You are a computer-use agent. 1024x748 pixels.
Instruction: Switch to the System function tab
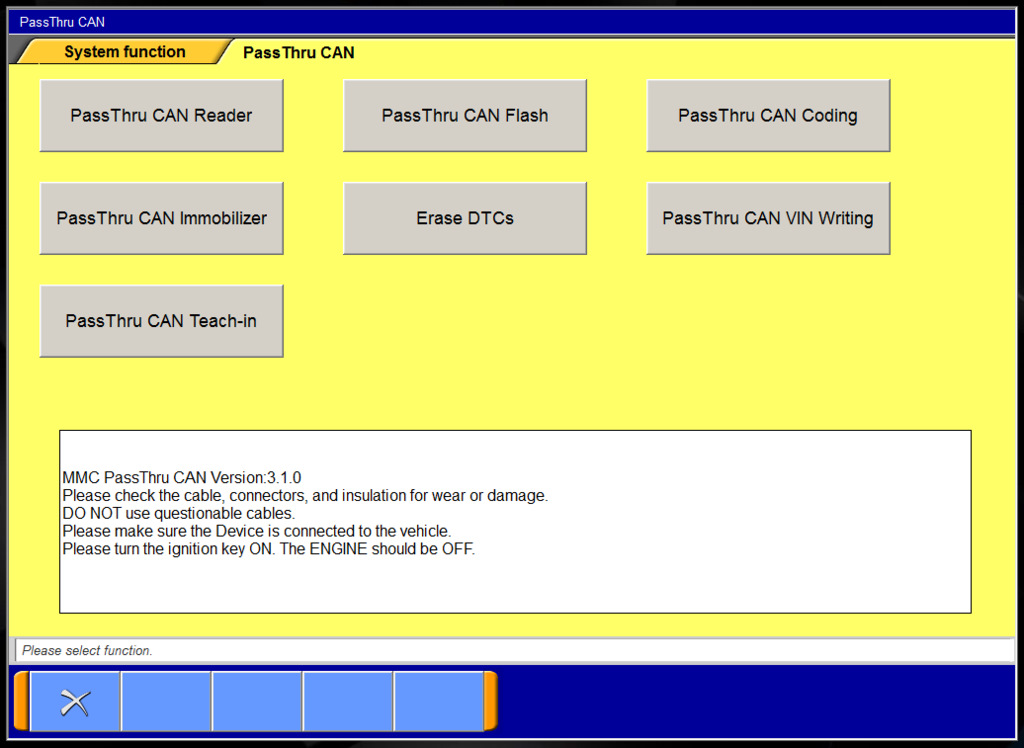(123, 51)
